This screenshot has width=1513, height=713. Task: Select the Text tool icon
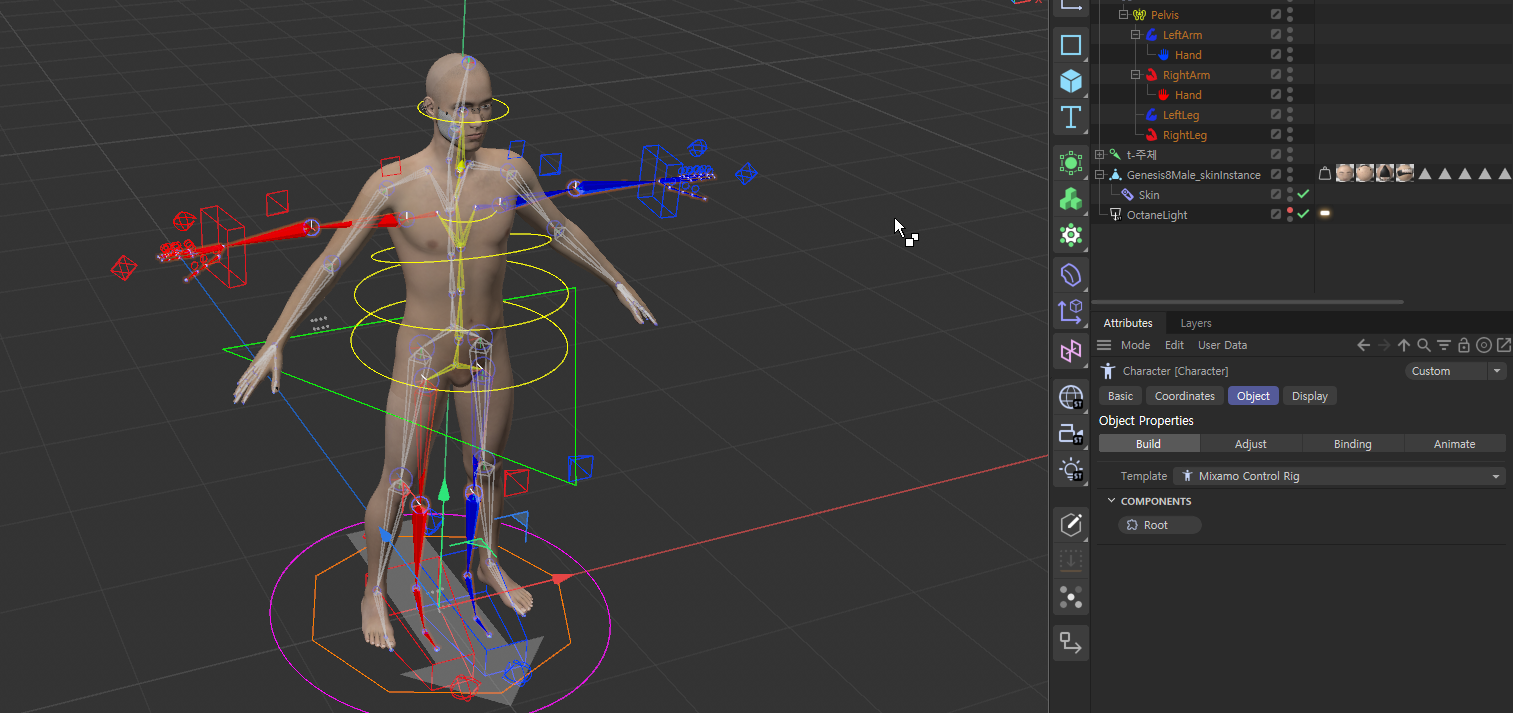[1071, 117]
